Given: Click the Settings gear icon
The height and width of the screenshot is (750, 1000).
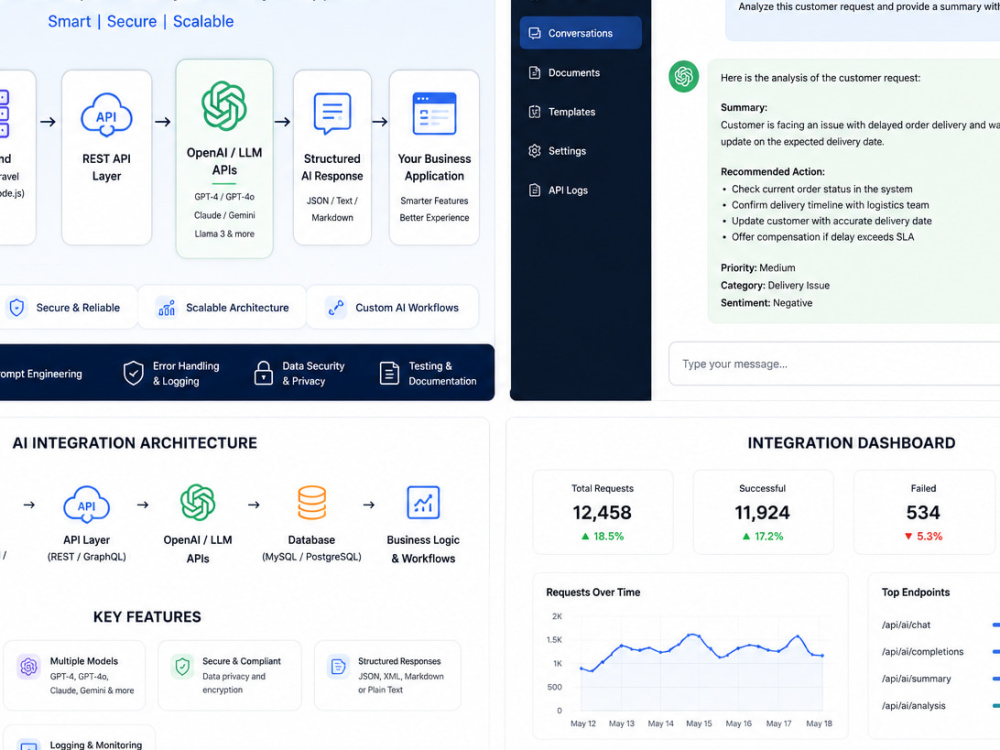Looking at the screenshot, I should 534,151.
